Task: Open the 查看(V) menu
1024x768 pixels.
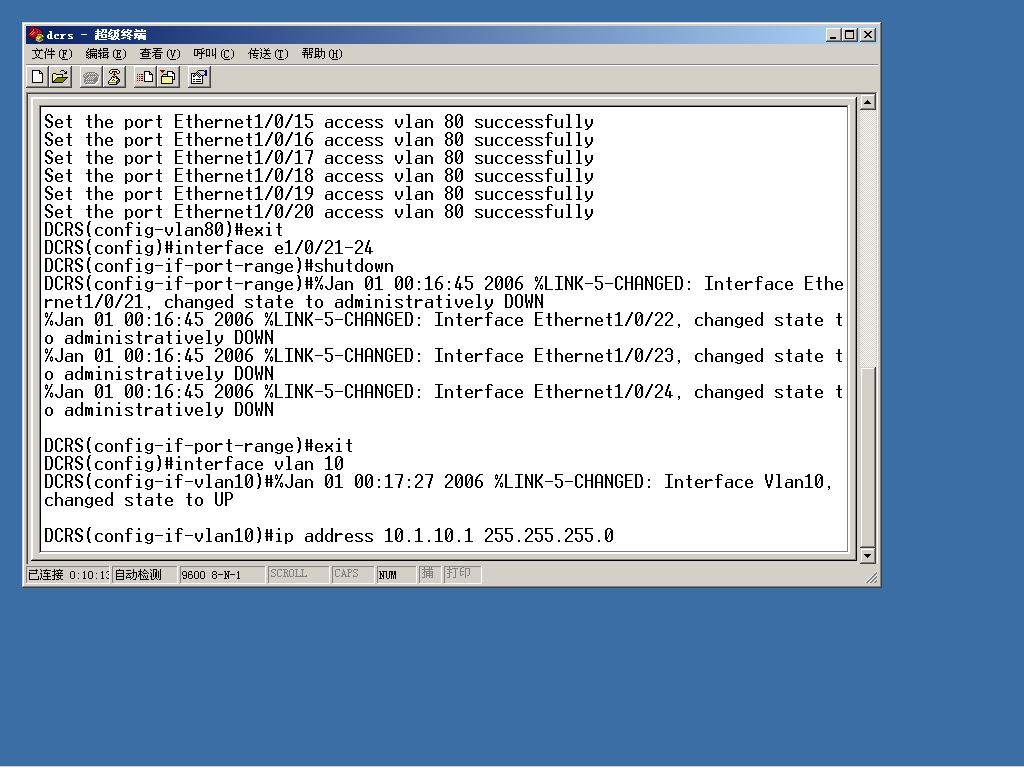Action: pyautogui.click(x=159, y=54)
